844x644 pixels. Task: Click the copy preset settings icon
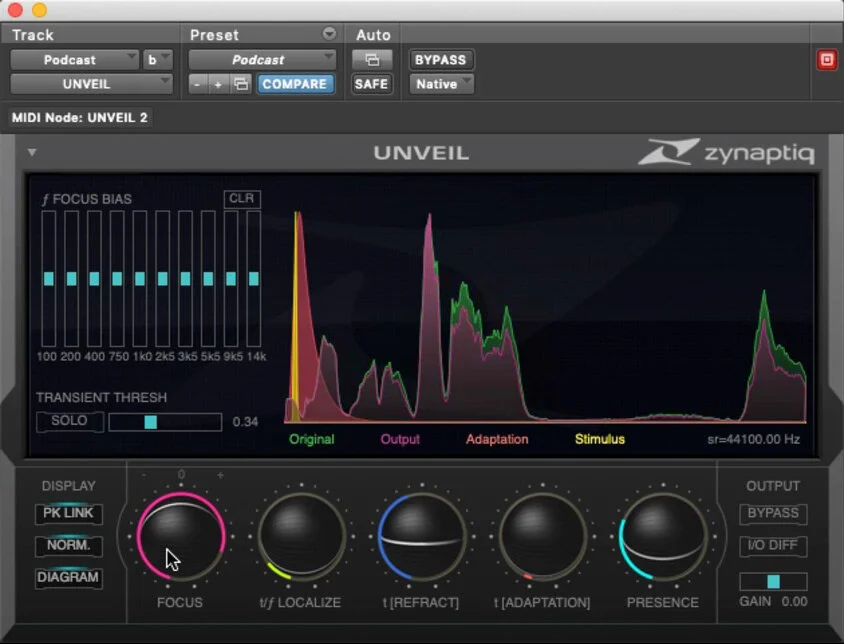[x=241, y=84]
